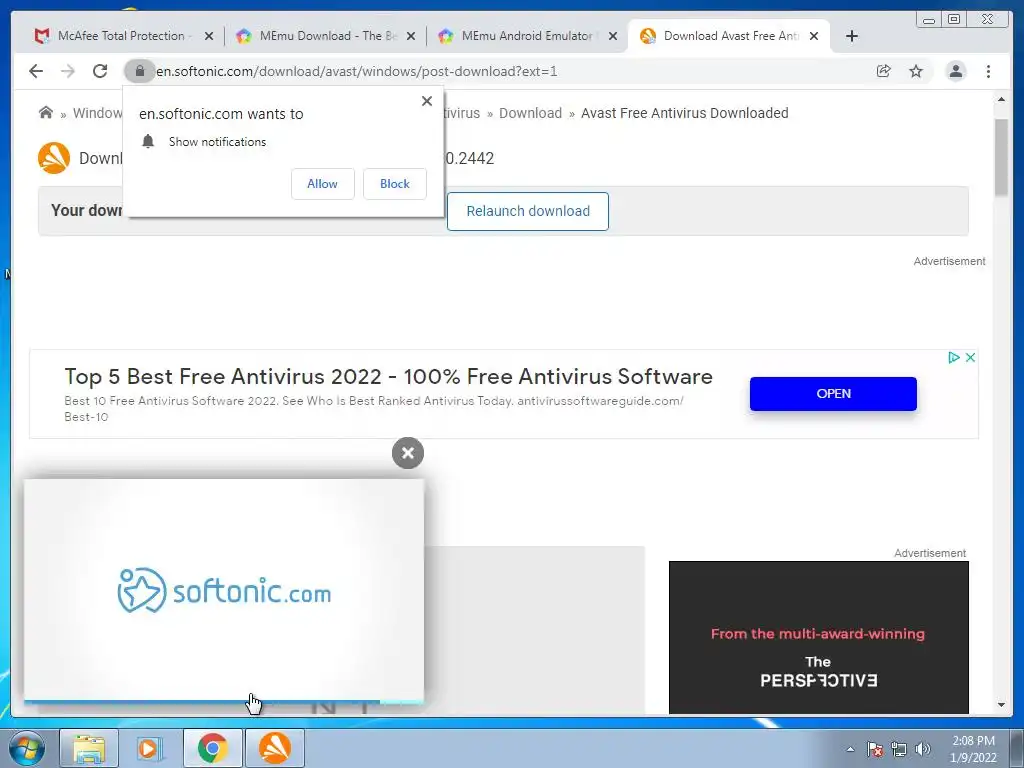Close the MEmu Download tab
Screen dimensions: 1024x768
click(x=411, y=36)
